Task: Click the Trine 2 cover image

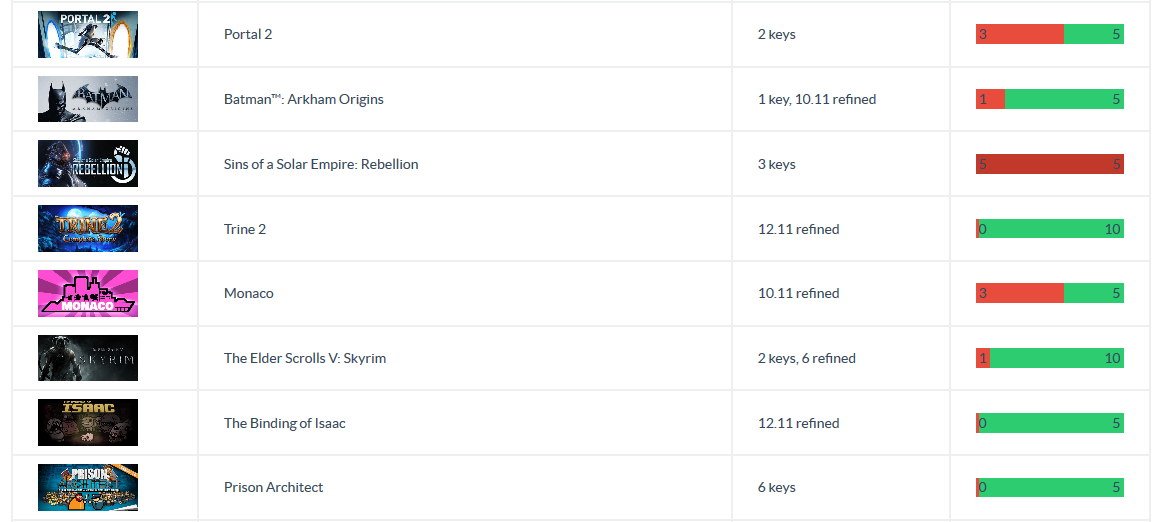Action: tap(88, 229)
